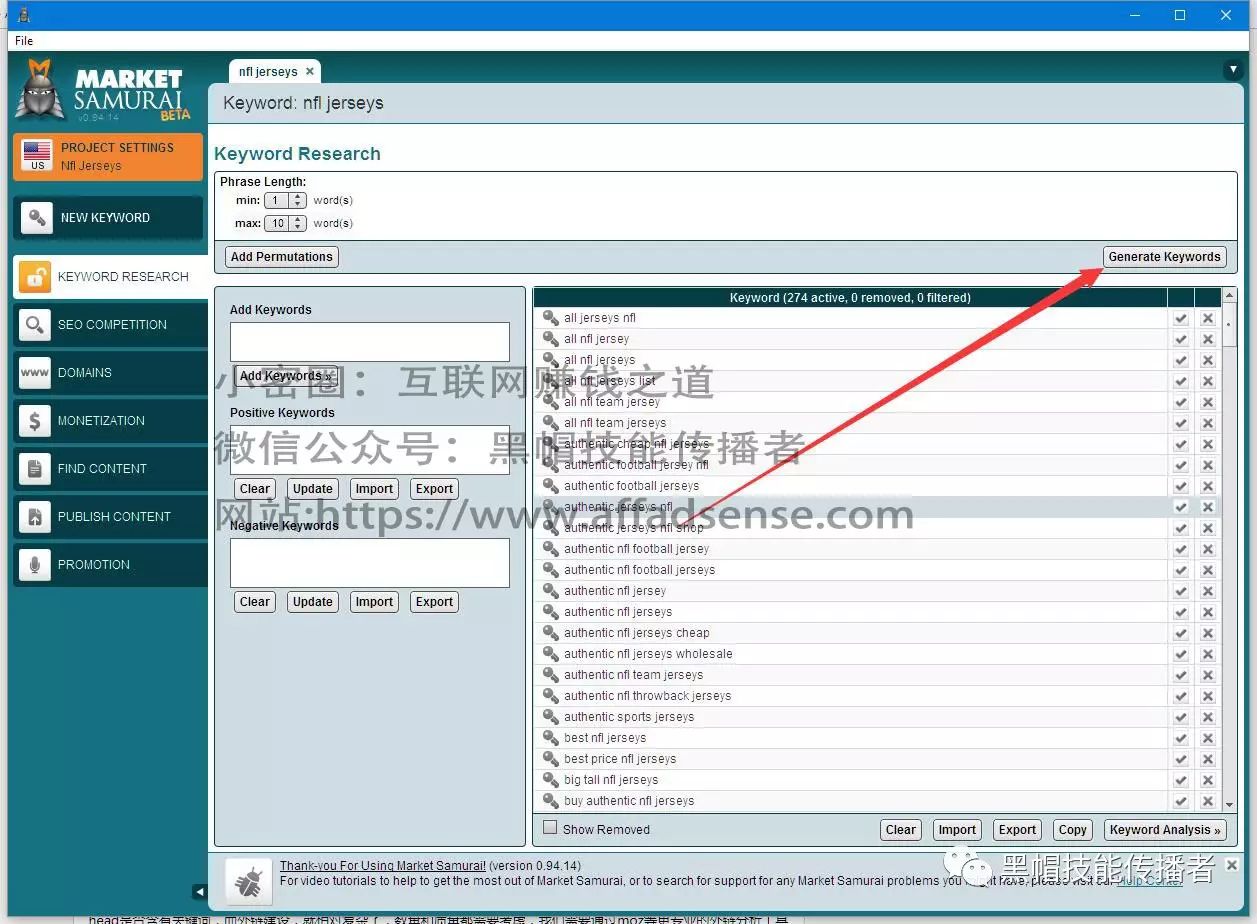Open Keyword Analysis »
The image size is (1257, 924).
pyautogui.click(x=1165, y=830)
